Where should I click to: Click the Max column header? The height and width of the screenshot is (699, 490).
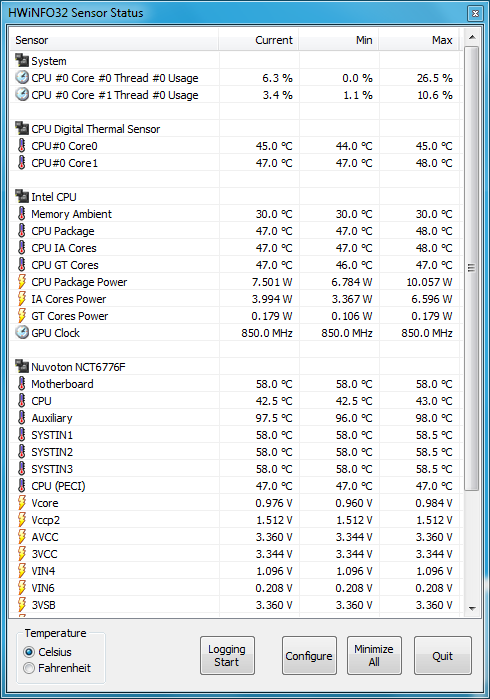coord(419,40)
